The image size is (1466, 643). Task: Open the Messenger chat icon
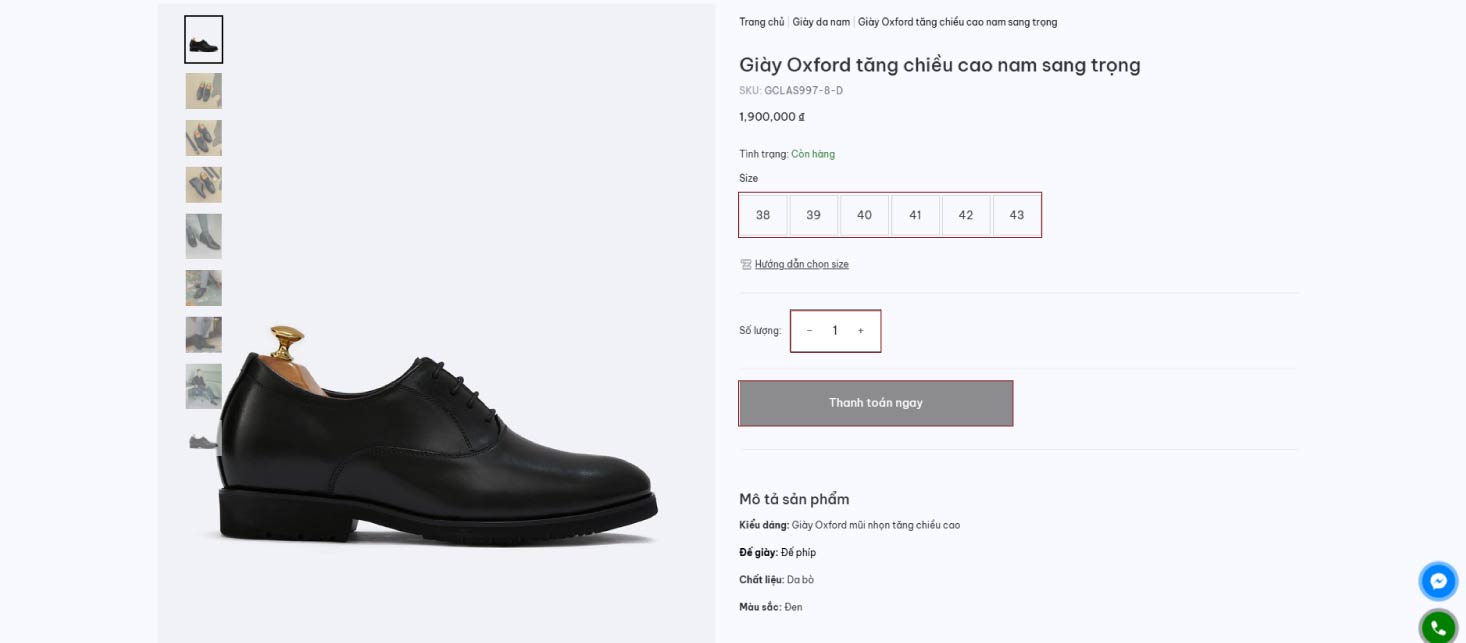click(x=1438, y=581)
